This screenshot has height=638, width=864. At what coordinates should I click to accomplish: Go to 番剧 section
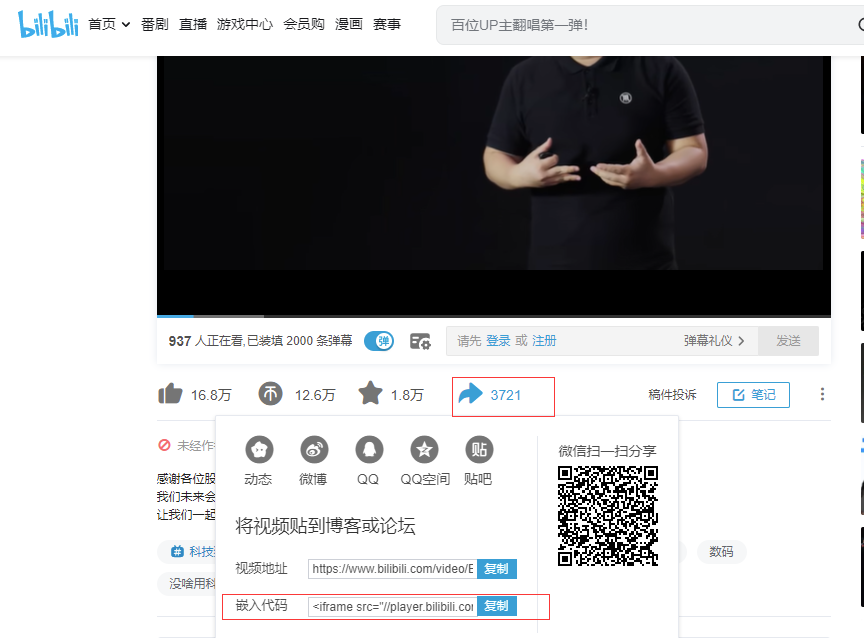(155, 24)
